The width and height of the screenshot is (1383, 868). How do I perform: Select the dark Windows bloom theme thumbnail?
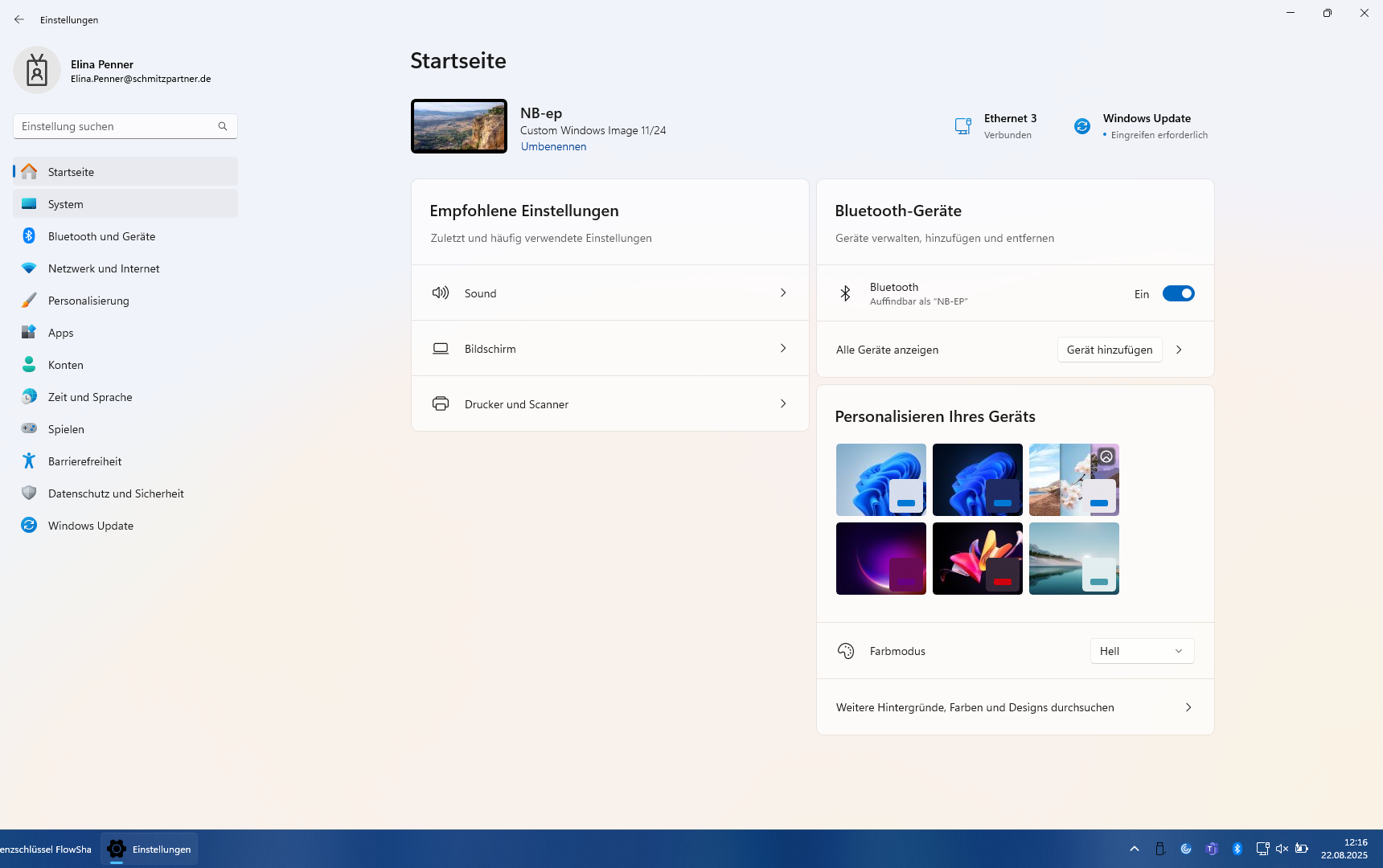[977, 480]
